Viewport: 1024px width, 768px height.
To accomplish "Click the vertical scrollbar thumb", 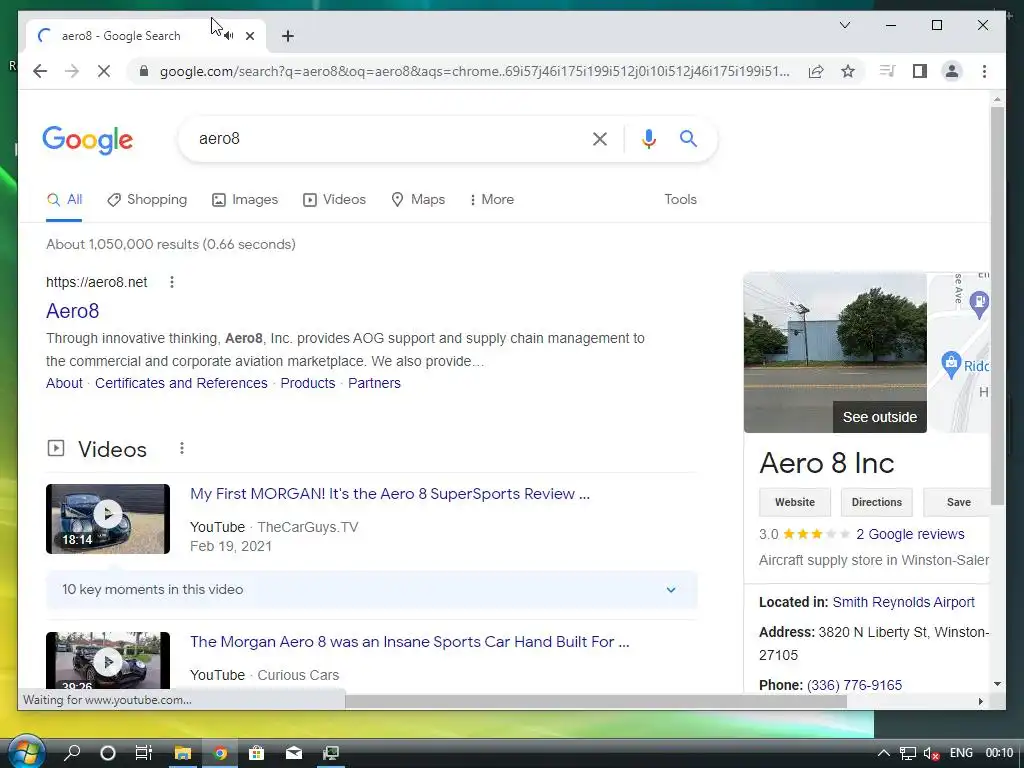I will [x=997, y=306].
